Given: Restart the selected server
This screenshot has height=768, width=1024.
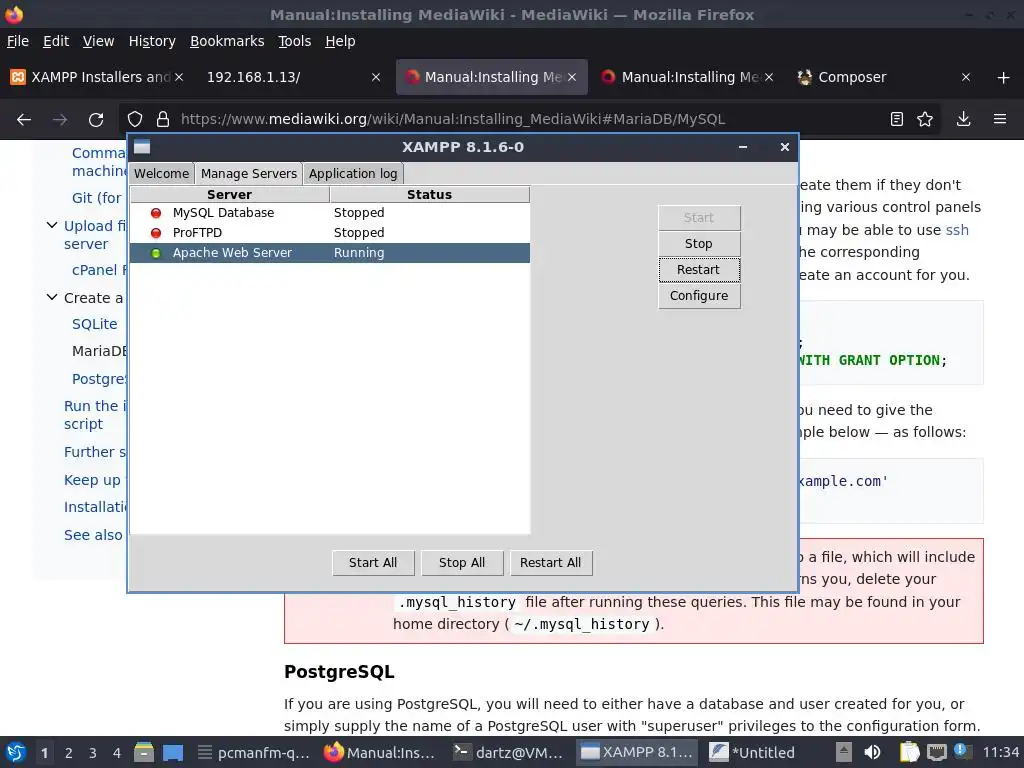Looking at the screenshot, I should click(699, 270).
